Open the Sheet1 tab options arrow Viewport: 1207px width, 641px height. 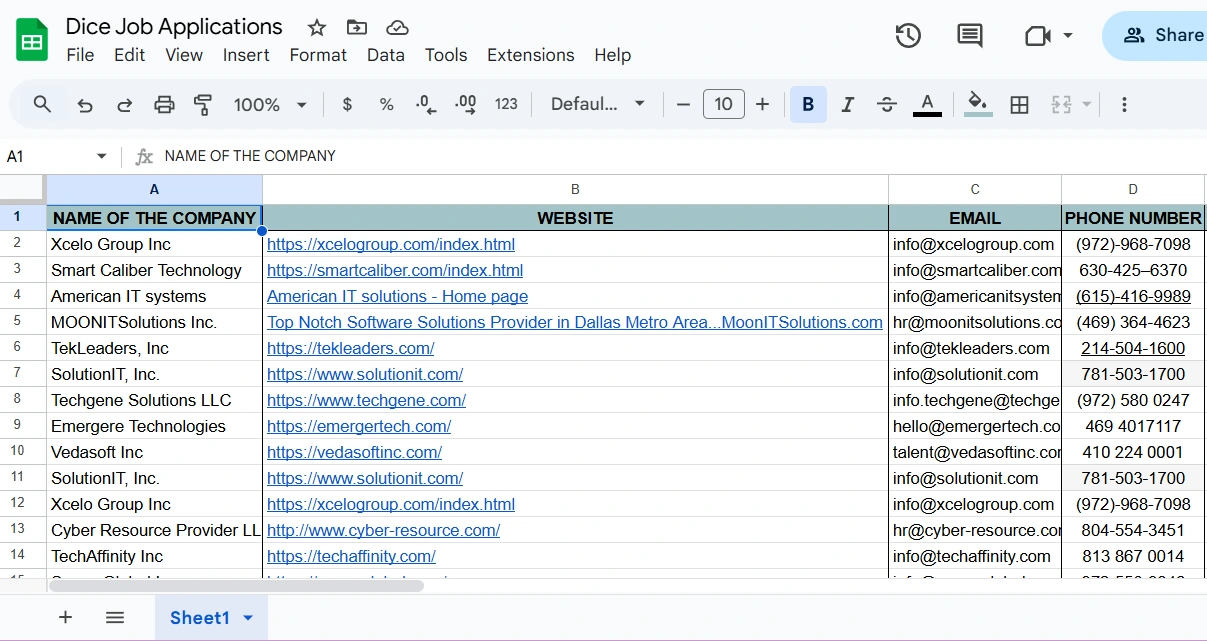click(x=248, y=618)
